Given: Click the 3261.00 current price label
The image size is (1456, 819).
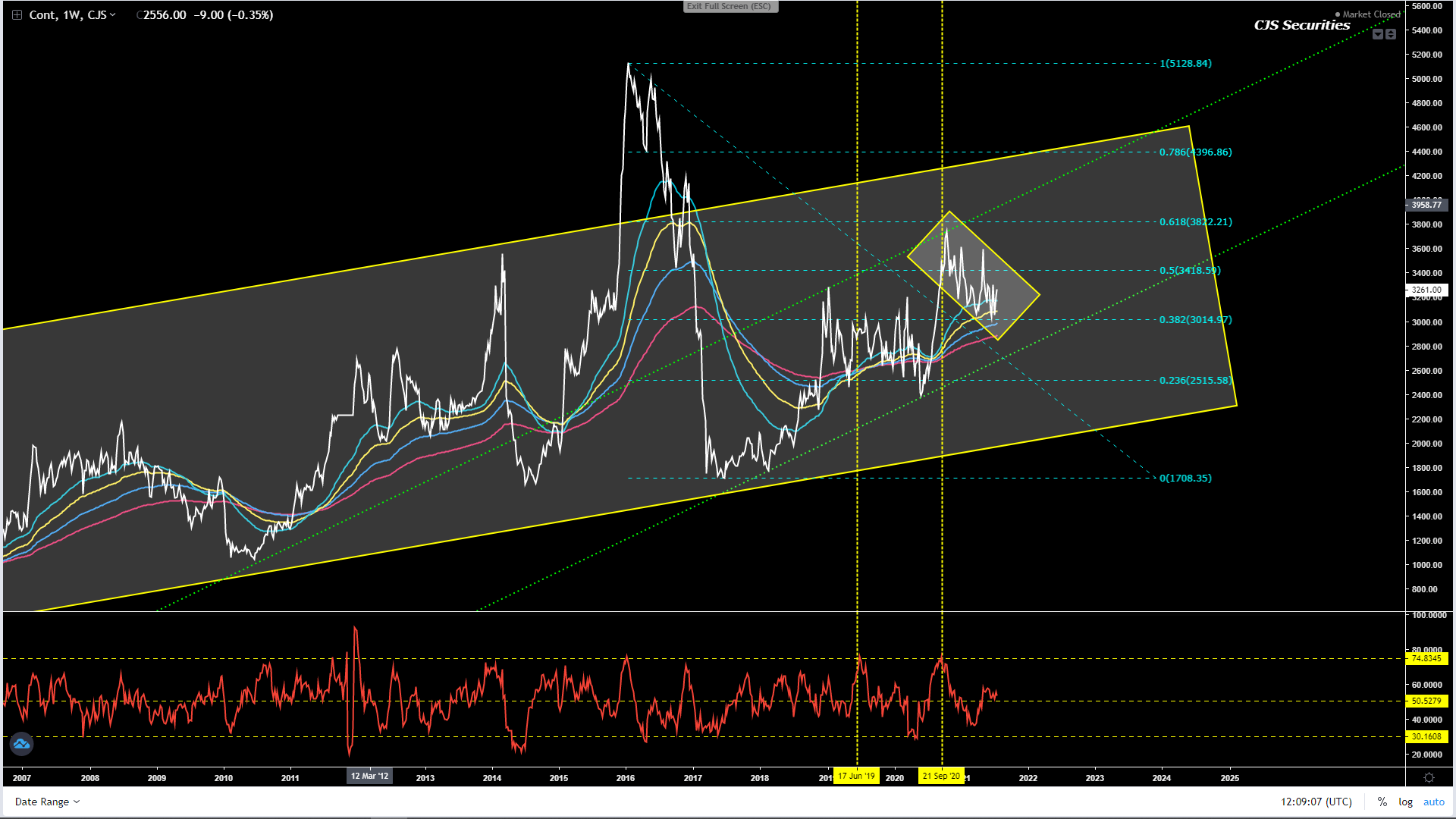Looking at the screenshot, I should pyautogui.click(x=1426, y=290).
